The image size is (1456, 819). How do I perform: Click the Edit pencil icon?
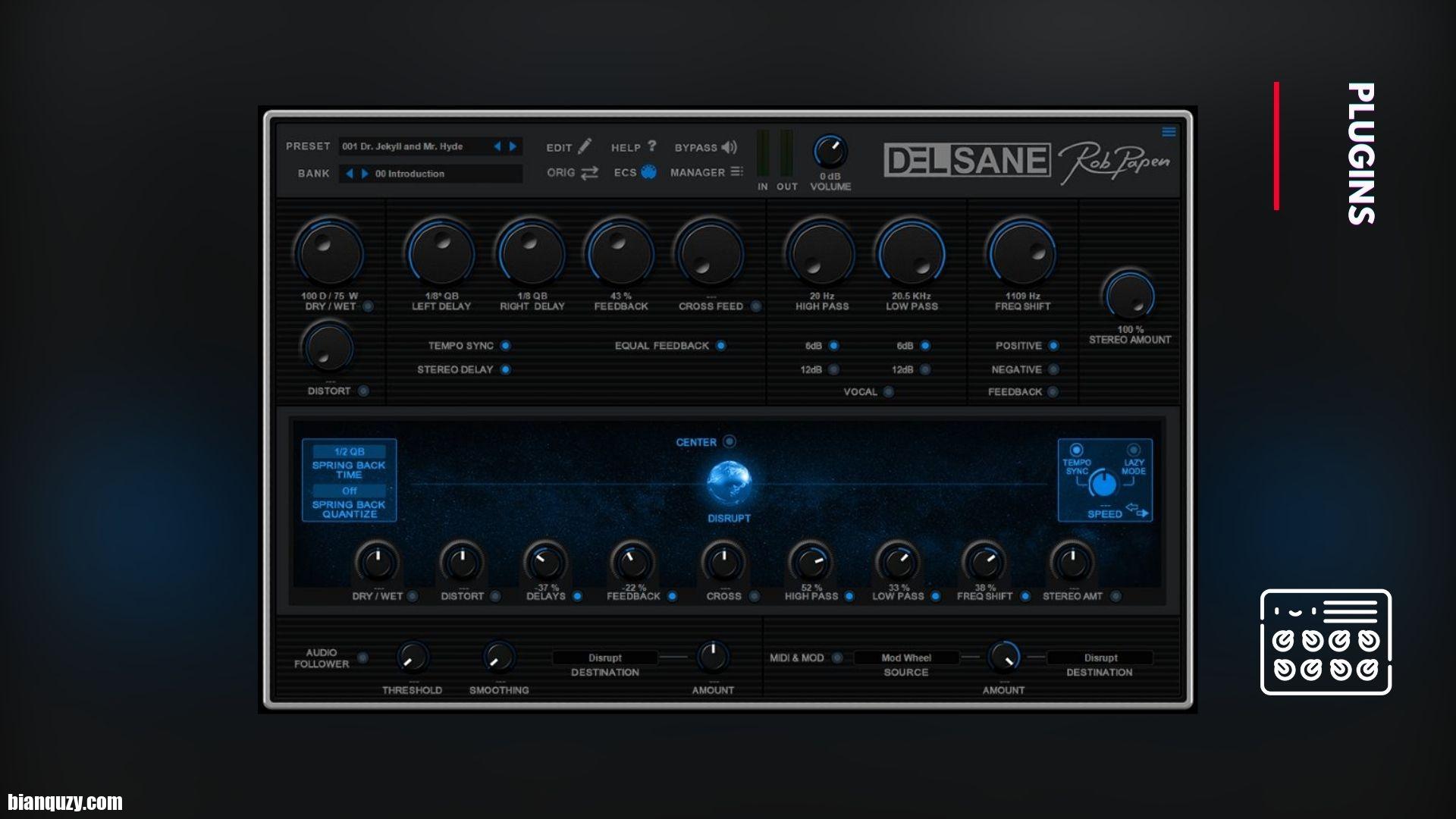click(x=585, y=146)
